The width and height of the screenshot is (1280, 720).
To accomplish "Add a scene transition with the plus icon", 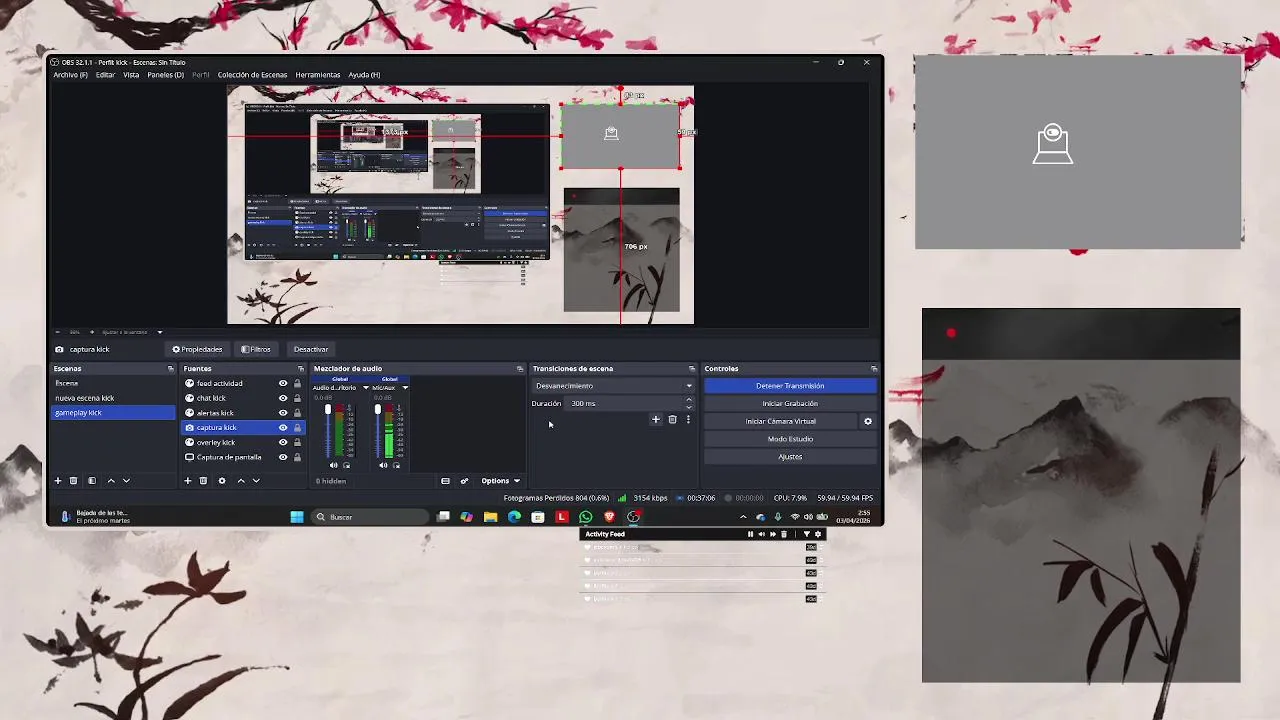I will (656, 420).
